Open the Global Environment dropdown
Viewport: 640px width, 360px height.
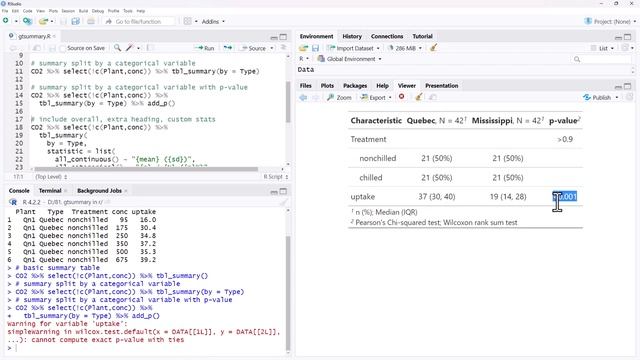(349, 59)
